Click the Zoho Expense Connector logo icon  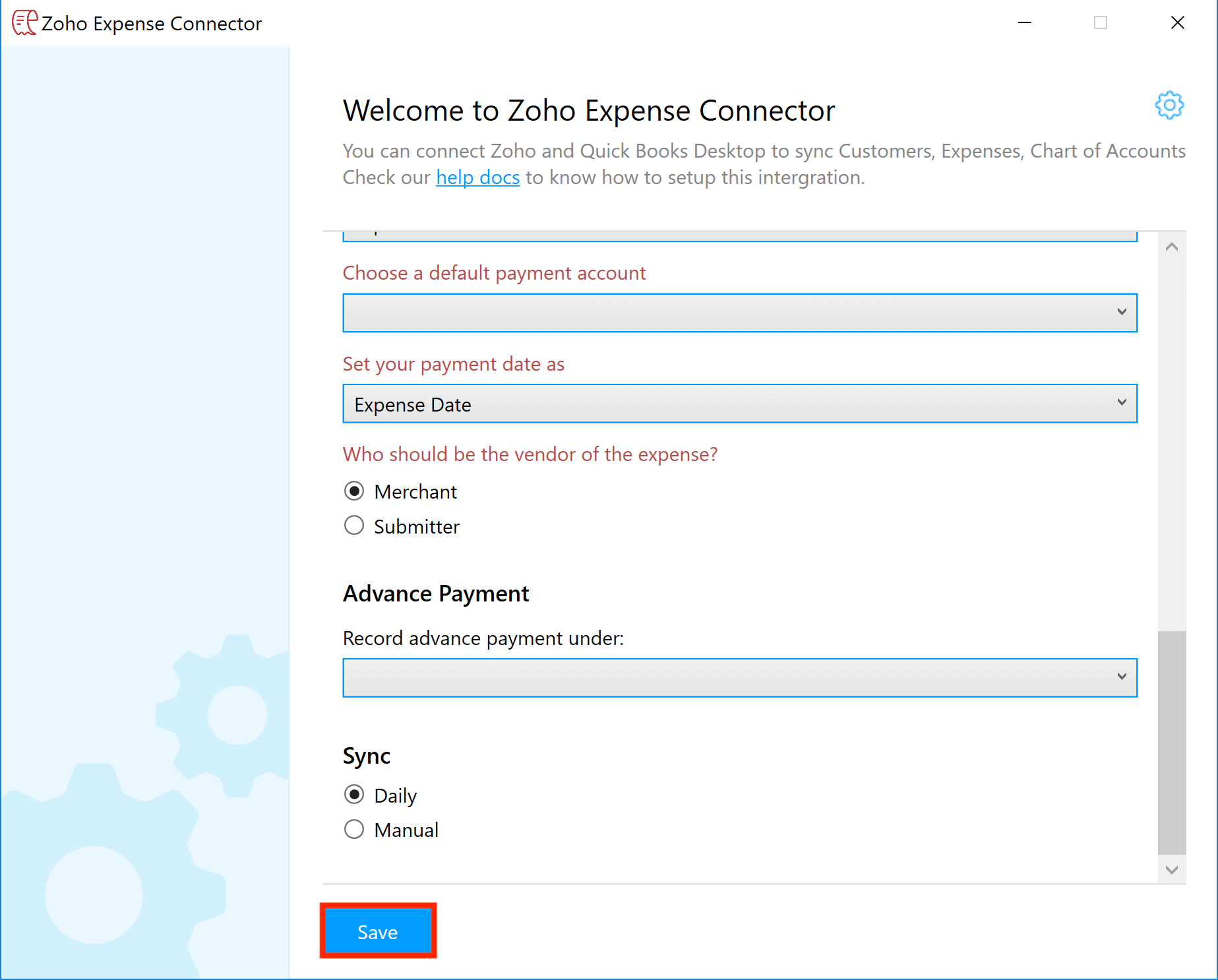[x=24, y=22]
